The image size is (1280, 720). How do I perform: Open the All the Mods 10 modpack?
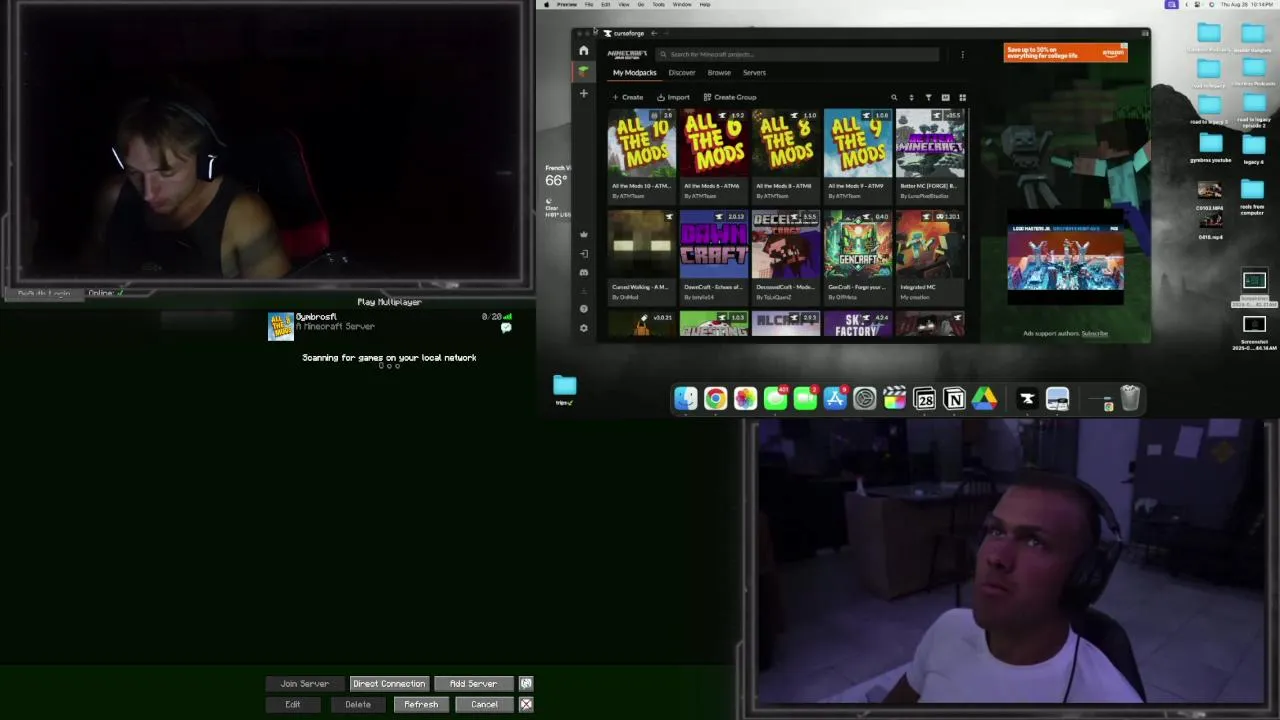(x=642, y=154)
